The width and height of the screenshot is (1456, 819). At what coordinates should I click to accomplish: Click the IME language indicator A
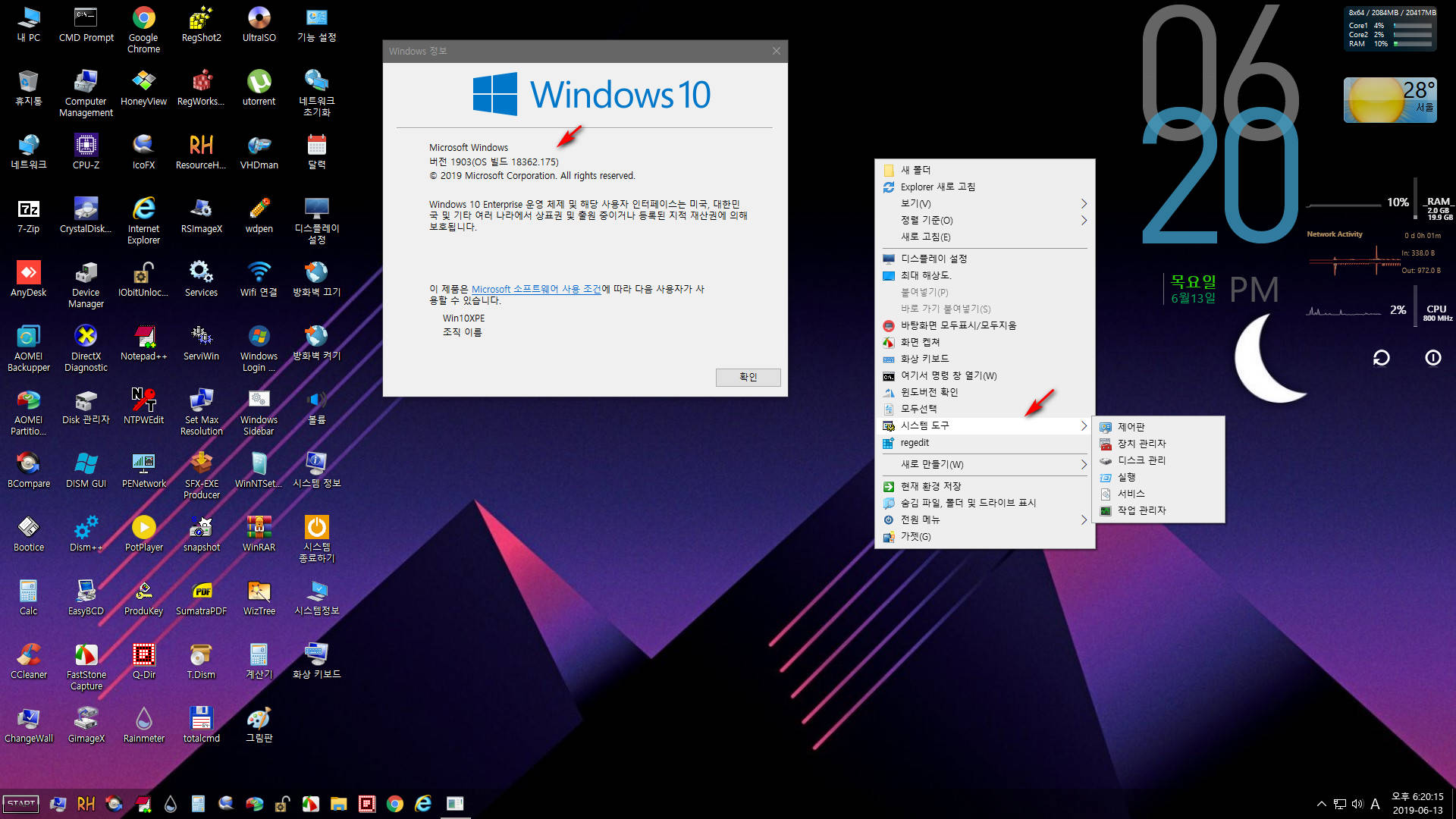pos(1375,804)
